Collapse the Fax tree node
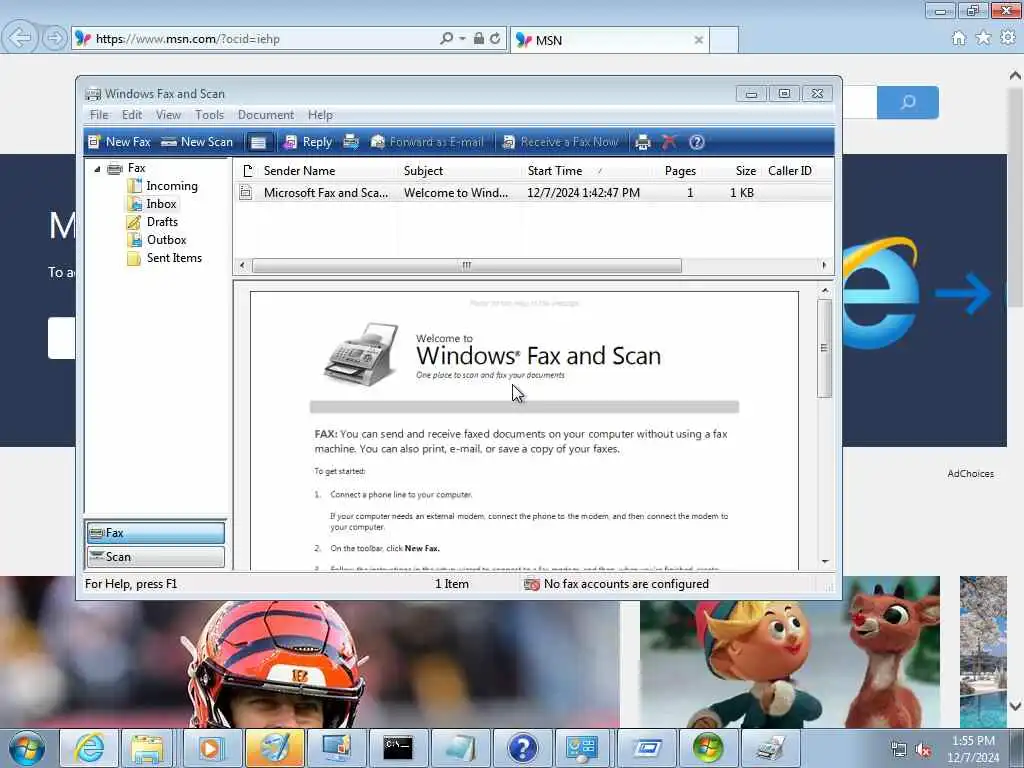The height and width of the screenshot is (768, 1024). pos(97,168)
